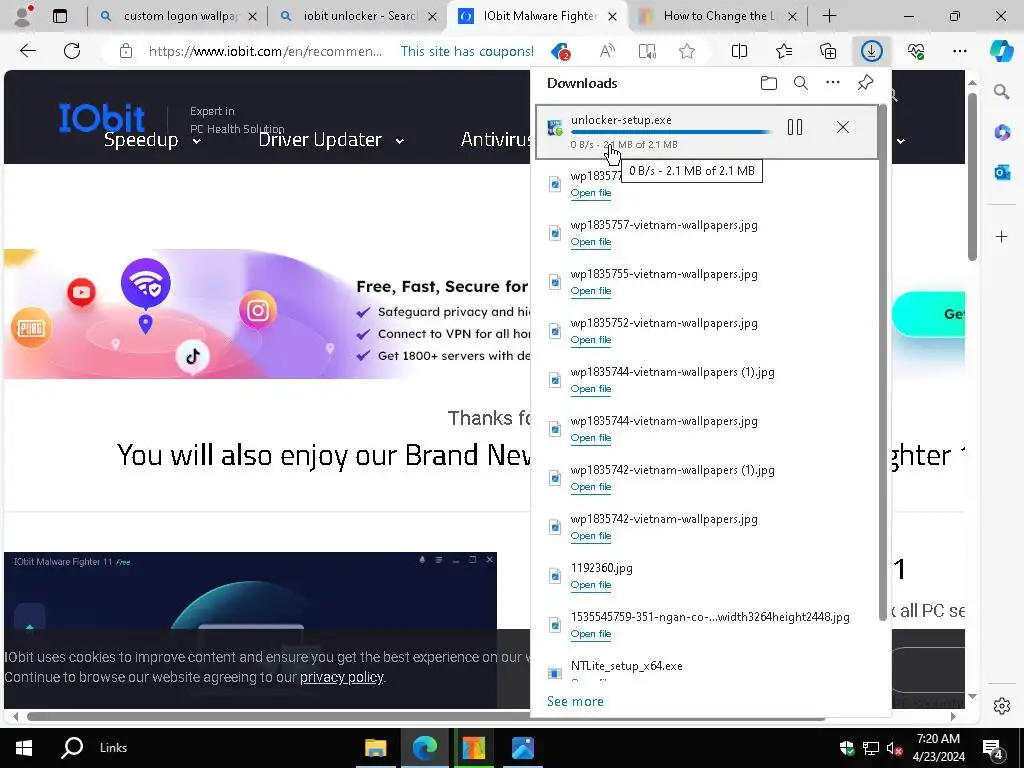Open sidebar settings gear
Image resolution: width=1024 pixels, height=768 pixels.
(1002, 706)
